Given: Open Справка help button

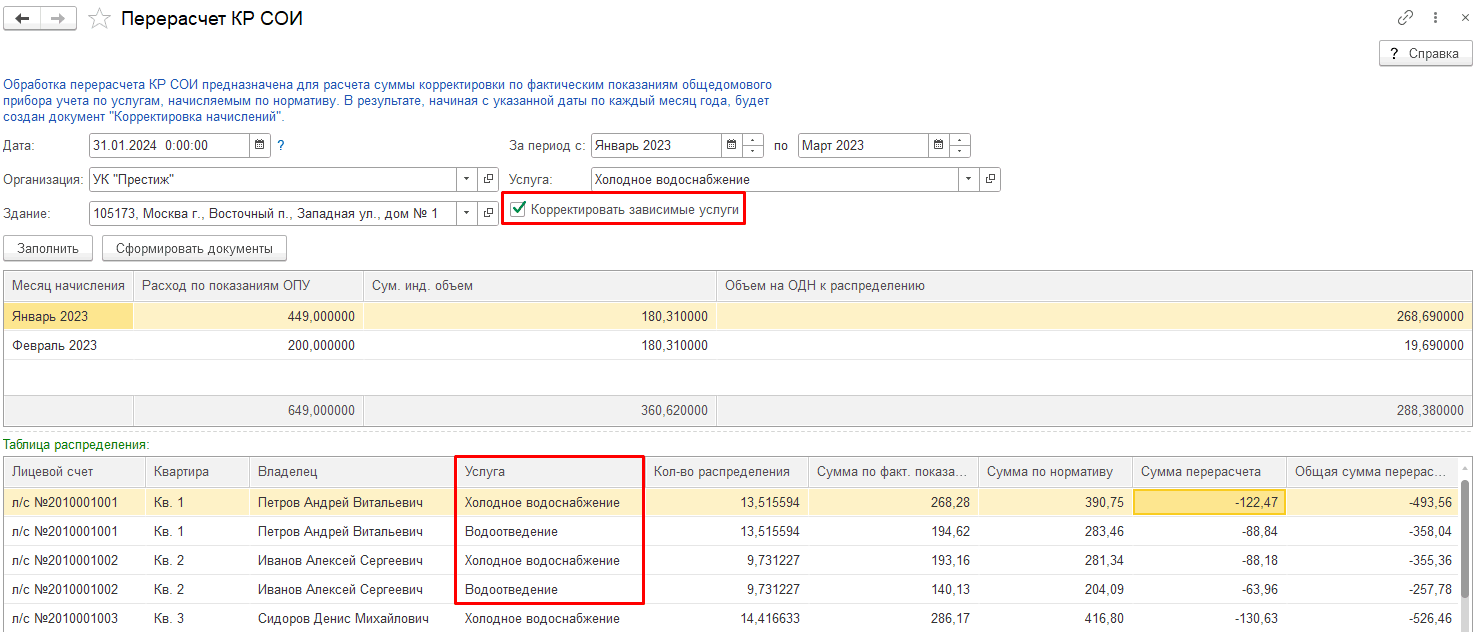Looking at the screenshot, I should coord(1425,53).
